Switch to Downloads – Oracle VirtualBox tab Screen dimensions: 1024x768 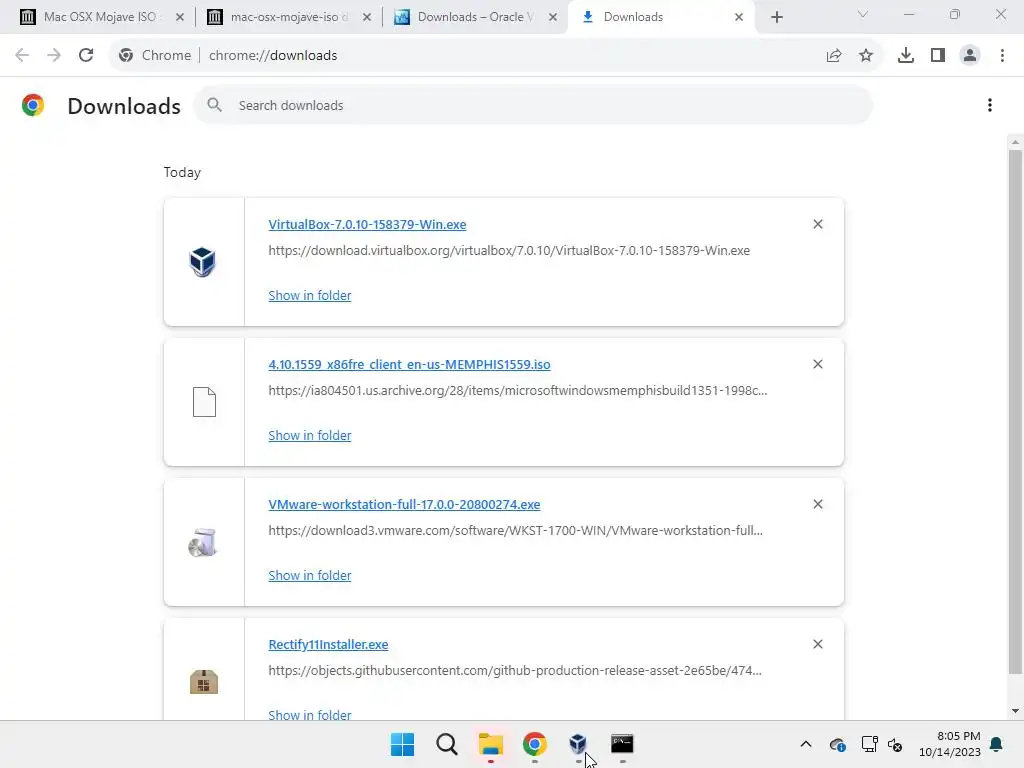(x=475, y=17)
